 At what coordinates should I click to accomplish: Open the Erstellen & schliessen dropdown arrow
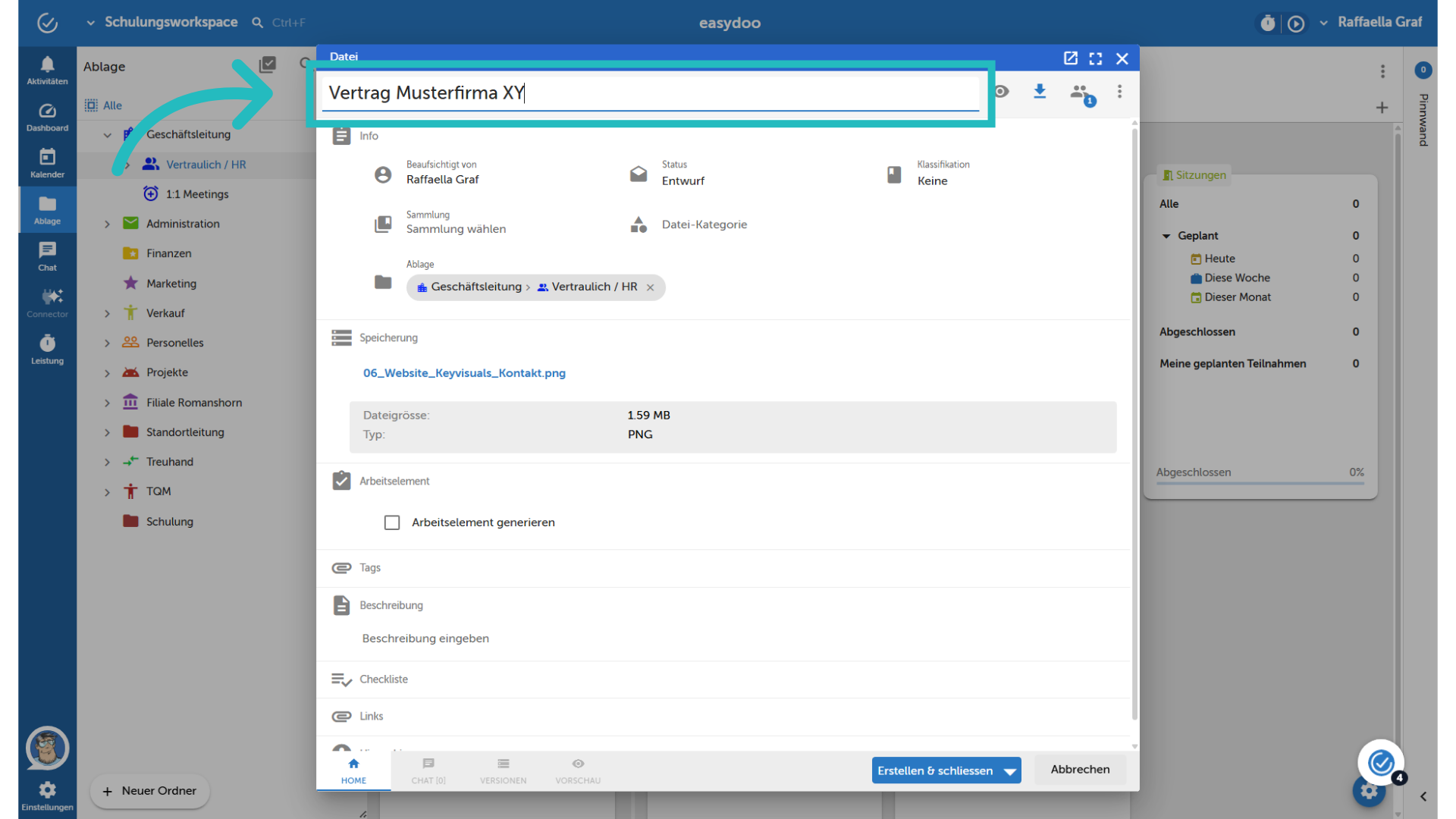tap(1010, 771)
